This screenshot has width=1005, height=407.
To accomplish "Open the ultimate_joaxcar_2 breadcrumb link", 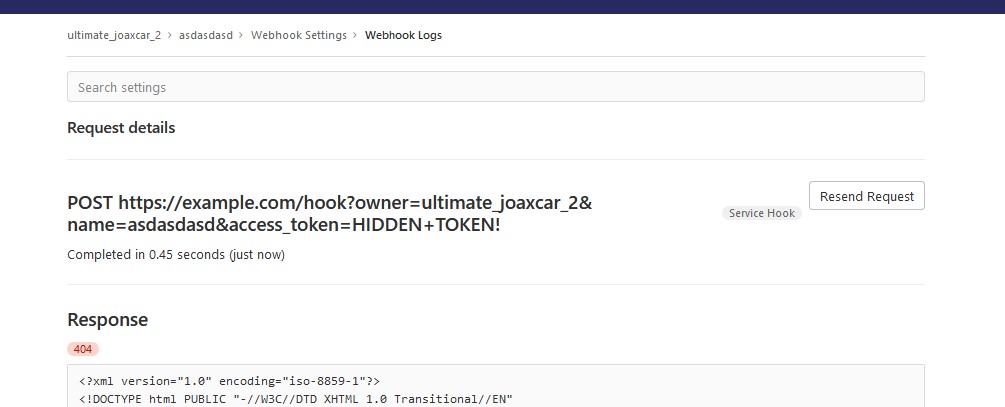I will (x=114, y=35).
